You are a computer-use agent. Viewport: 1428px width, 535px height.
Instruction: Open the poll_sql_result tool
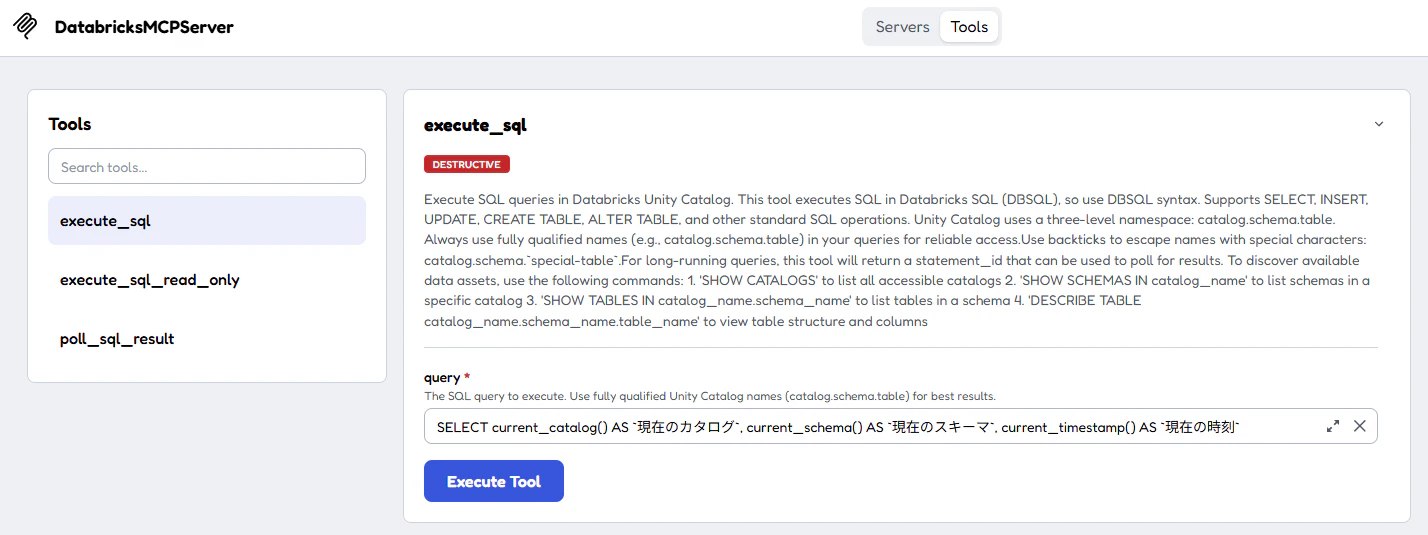pyautogui.click(x=207, y=339)
